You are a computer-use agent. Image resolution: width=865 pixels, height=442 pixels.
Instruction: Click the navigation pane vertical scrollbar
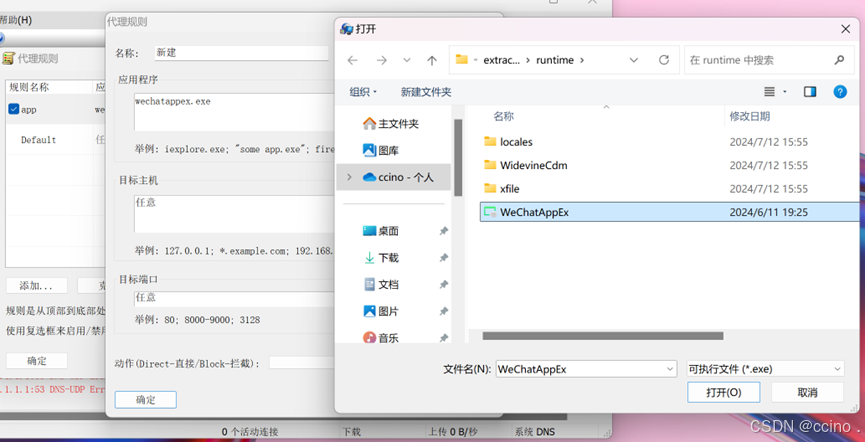(x=458, y=158)
